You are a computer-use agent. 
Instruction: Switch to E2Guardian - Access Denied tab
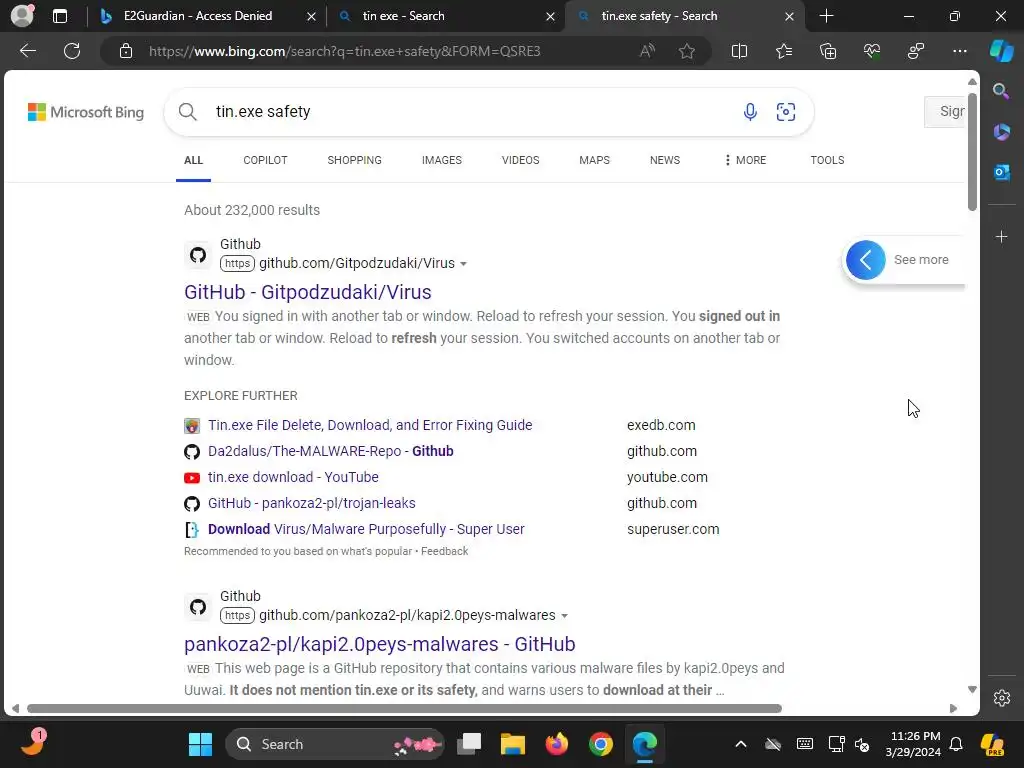197,16
